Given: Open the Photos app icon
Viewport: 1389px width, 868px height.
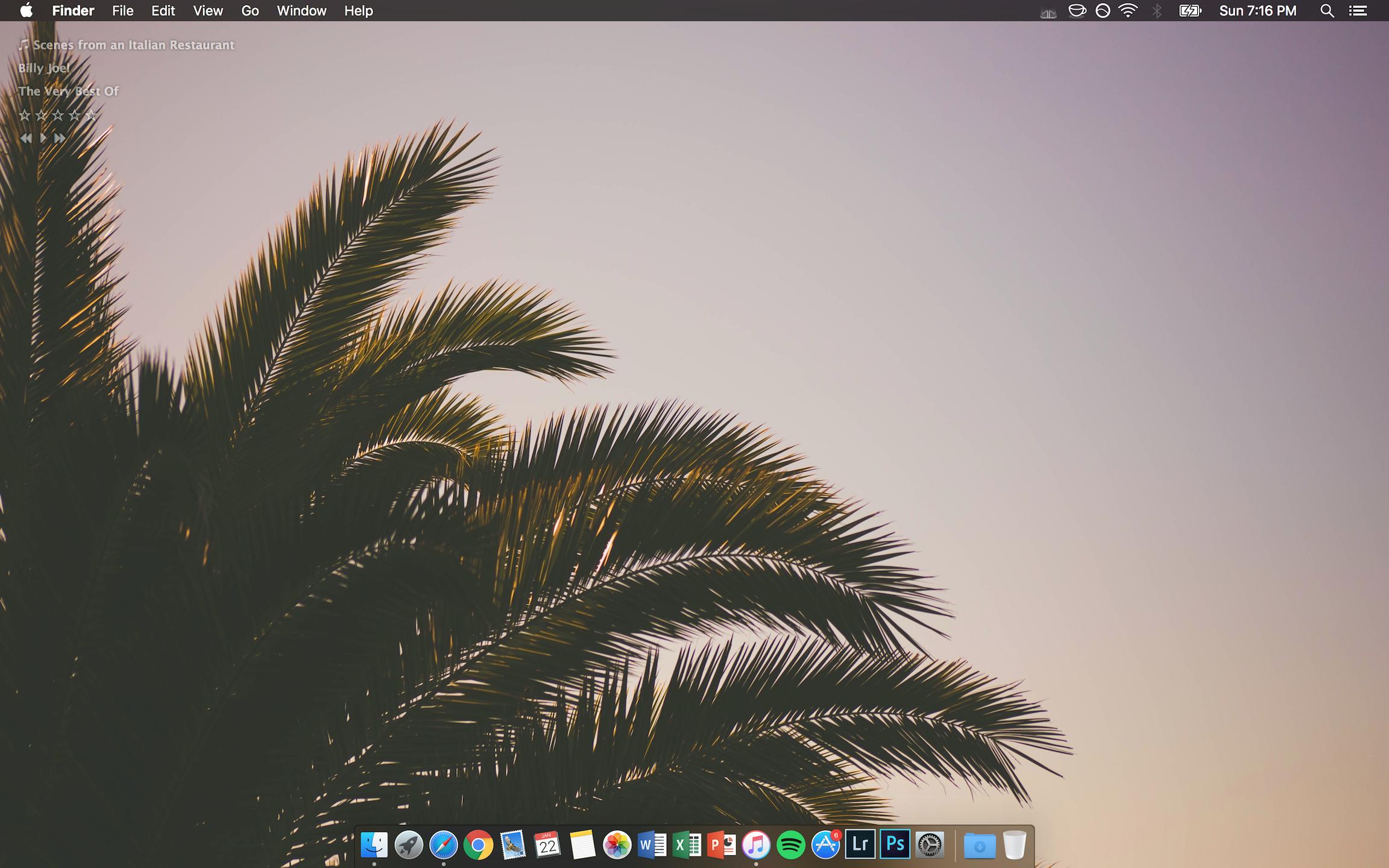Looking at the screenshot, I should tap(617, 845).
